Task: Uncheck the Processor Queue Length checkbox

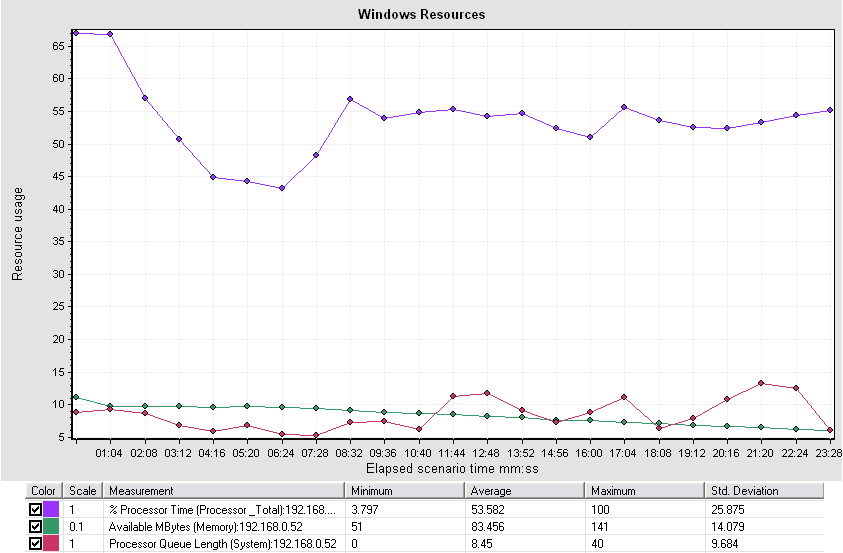Action: [35, 543]
